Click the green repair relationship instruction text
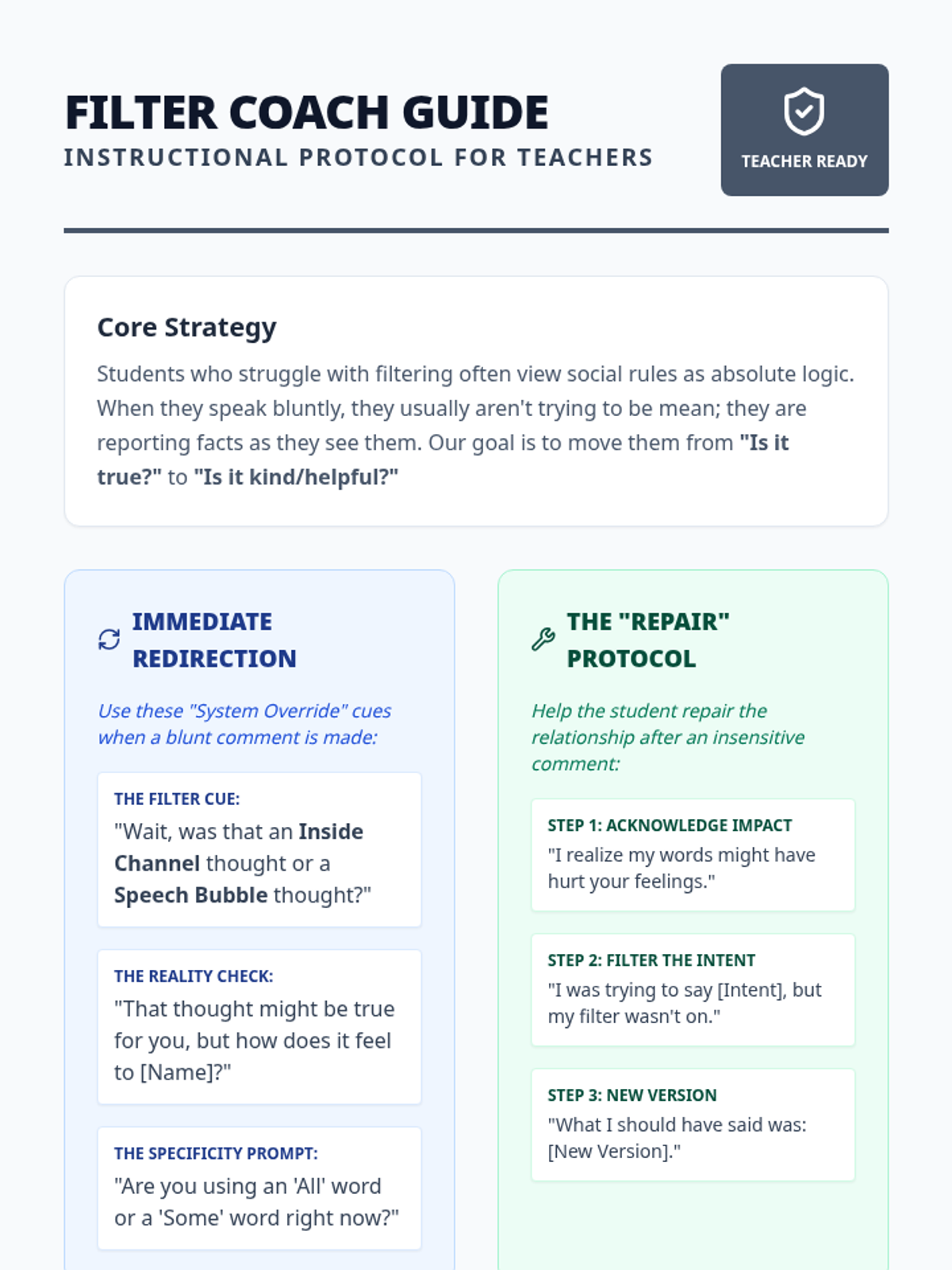Screen dimensions: 952x1270 tap(667, 737)
